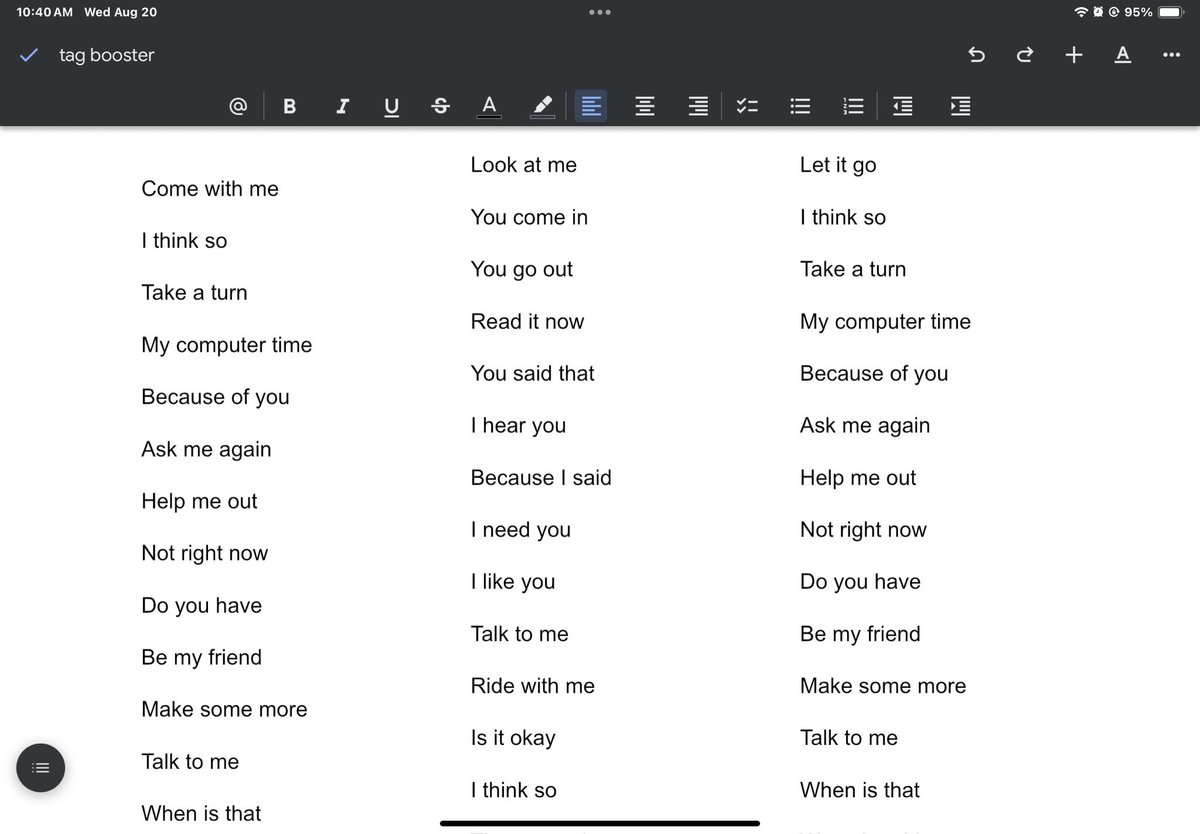Tap the line 'Ride with me'

[x=533, y=686]
